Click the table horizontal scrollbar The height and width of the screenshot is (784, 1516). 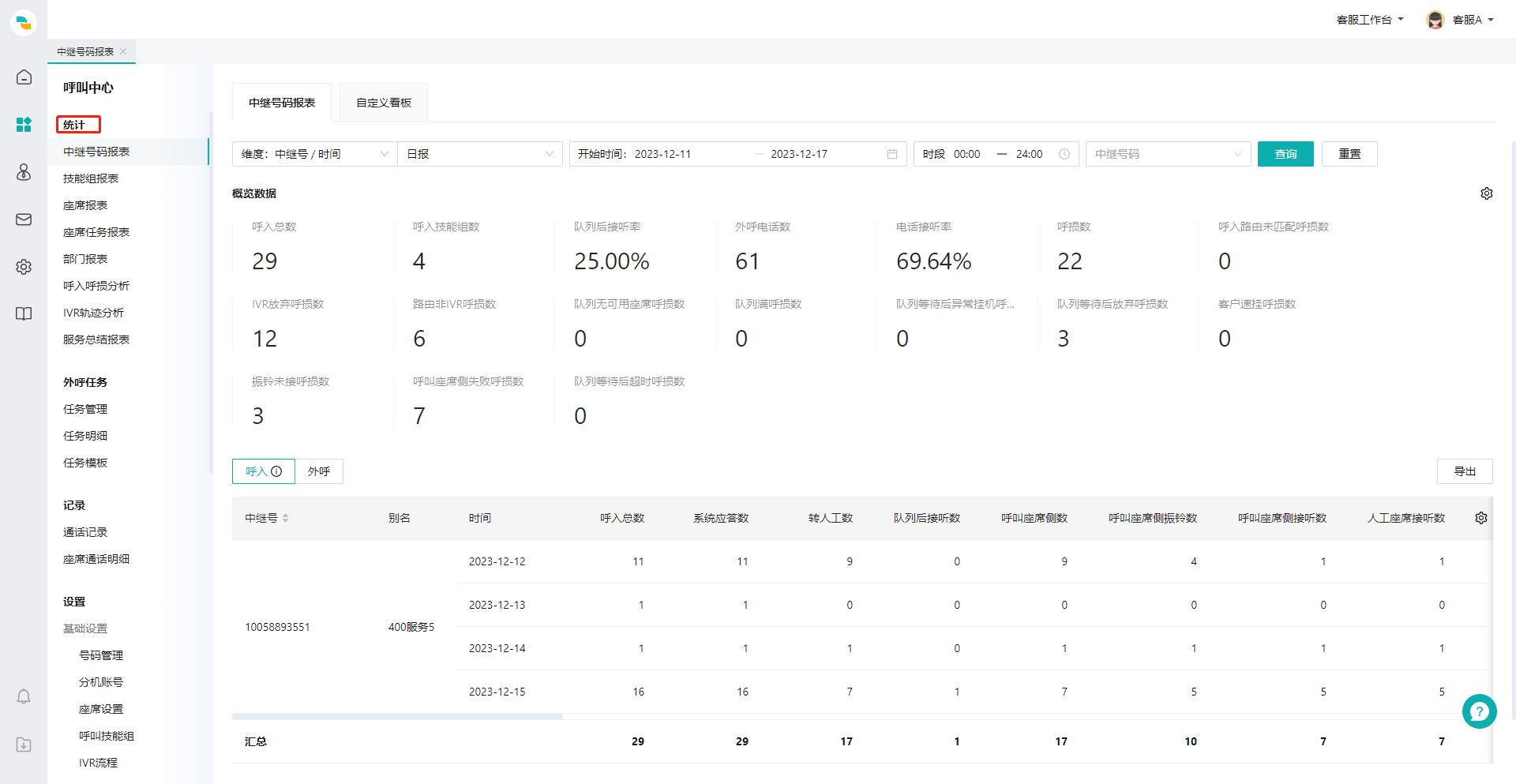click(397, 717)
